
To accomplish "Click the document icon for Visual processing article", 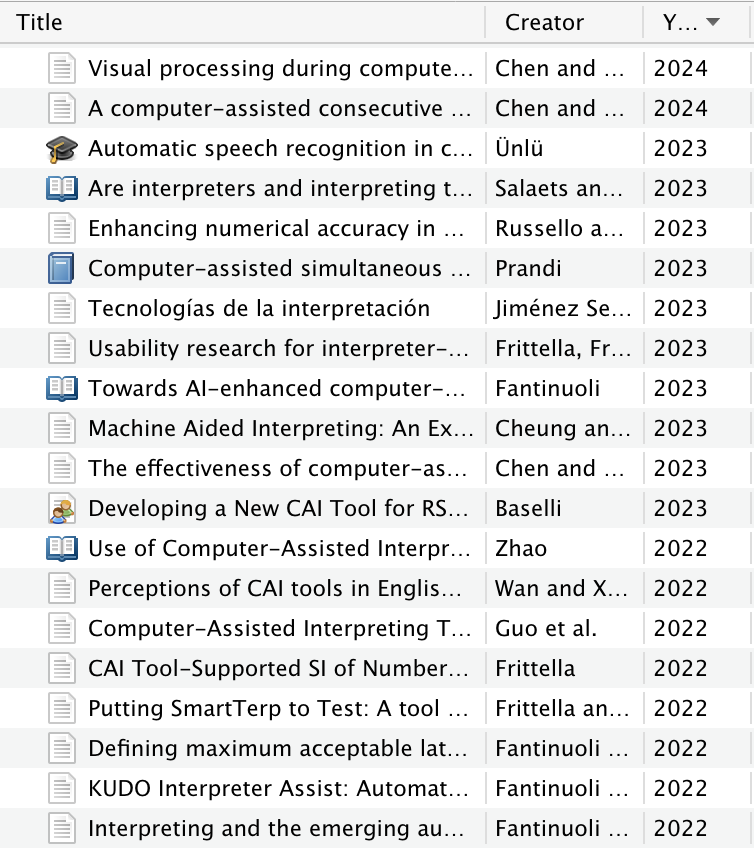I will tap(62, 69).
